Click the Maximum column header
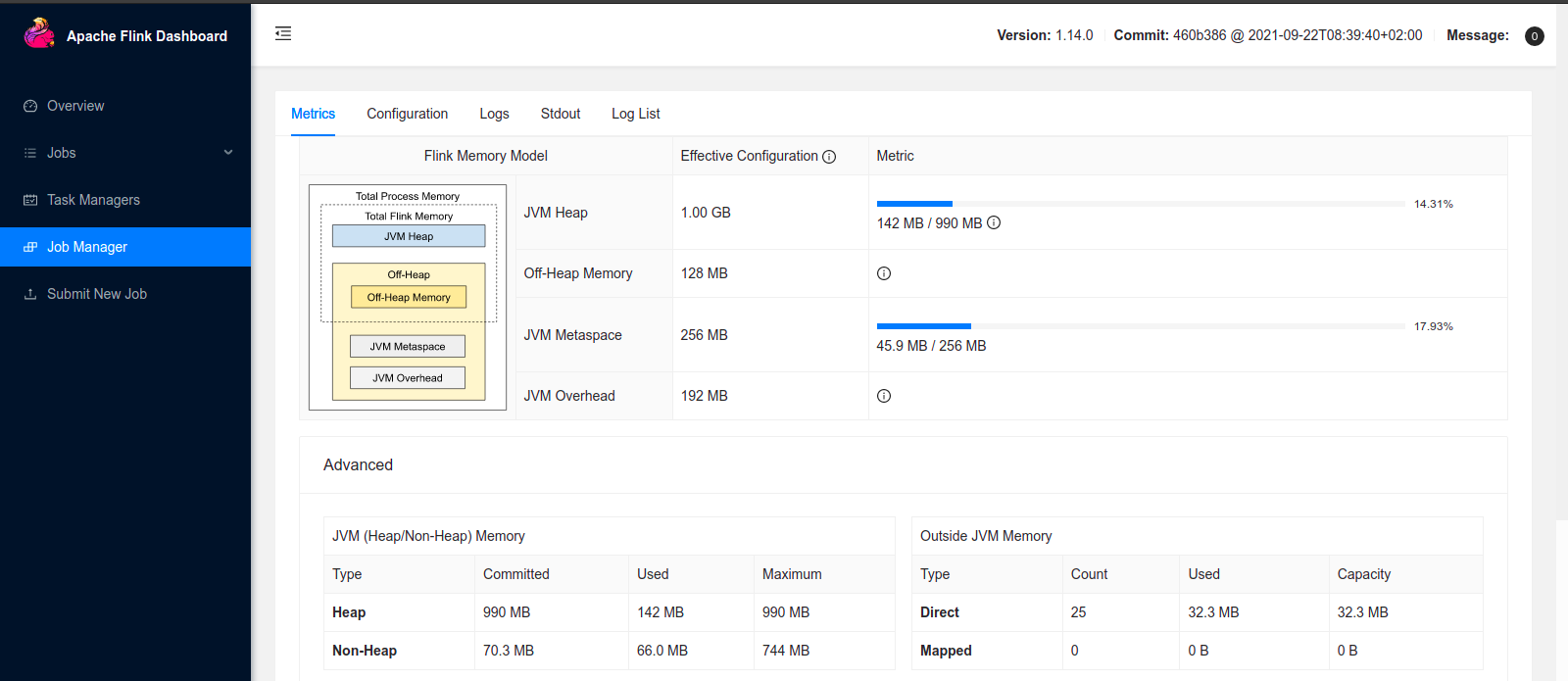This screenshot has height=681, width=1568. click(x=792, y=574)
